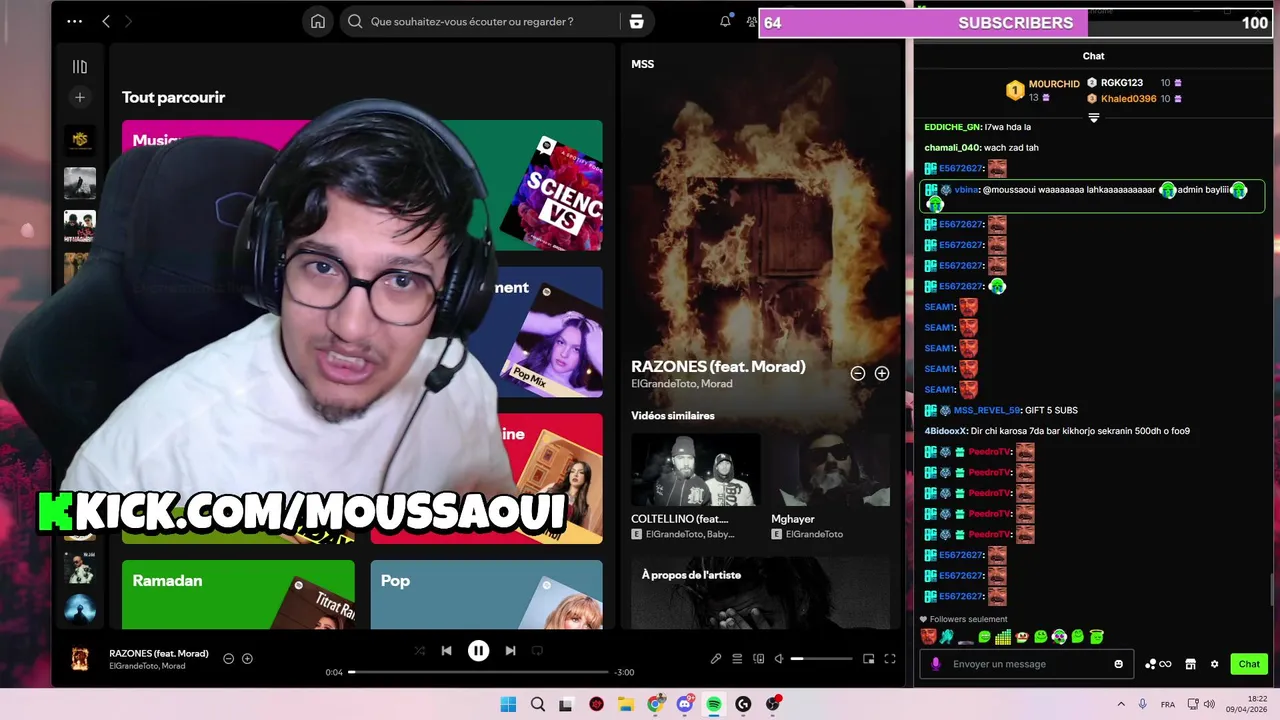
Task: Open the Windows Start menu
Action: pyautogui.click(x=508, y=704)
